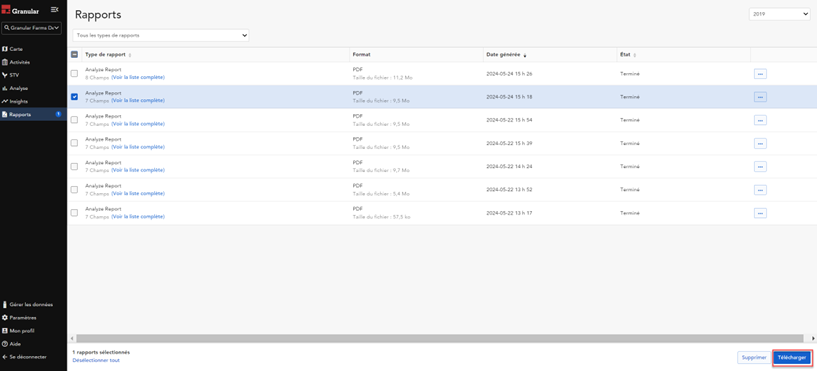The width and height of the screenshot is (817, 371).
Task: Open the Activités sidebar item
Action: (x=16, y=62)
